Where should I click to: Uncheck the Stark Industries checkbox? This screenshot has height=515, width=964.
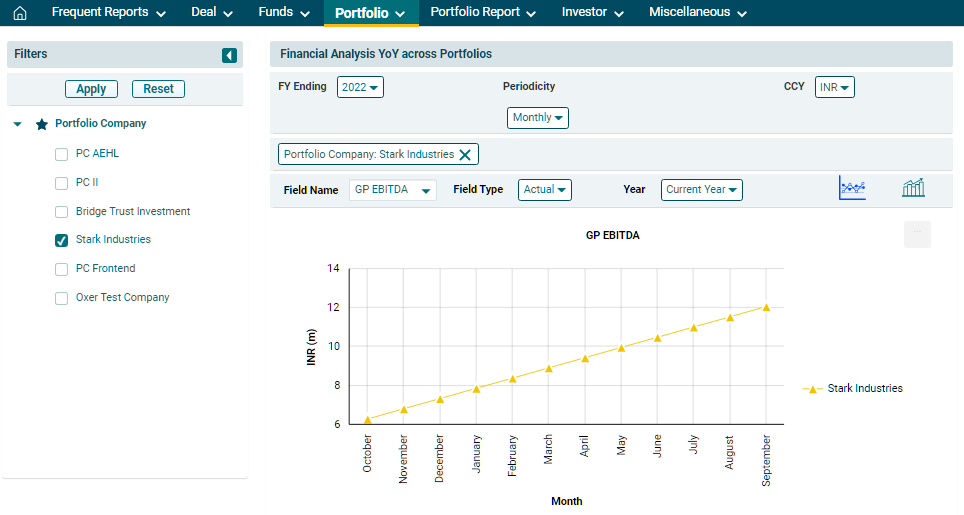(62, 240)
